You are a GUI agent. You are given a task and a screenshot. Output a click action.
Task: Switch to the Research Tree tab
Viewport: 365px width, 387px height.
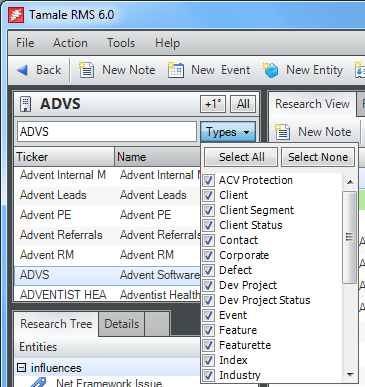[56, 324]
